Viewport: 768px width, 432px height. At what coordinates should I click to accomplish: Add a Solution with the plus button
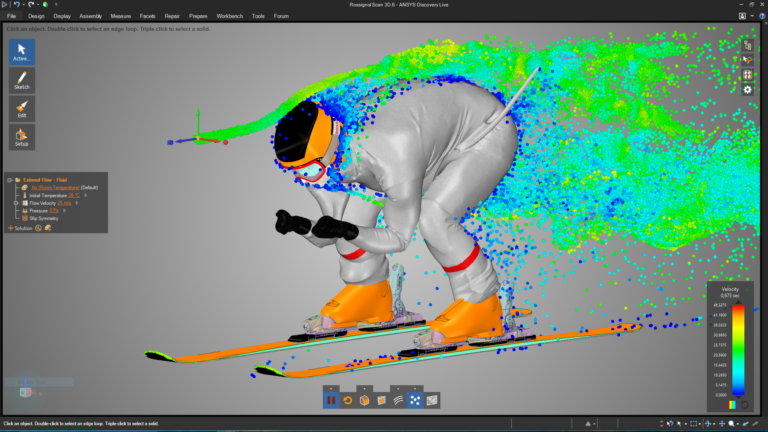point(10,227)
